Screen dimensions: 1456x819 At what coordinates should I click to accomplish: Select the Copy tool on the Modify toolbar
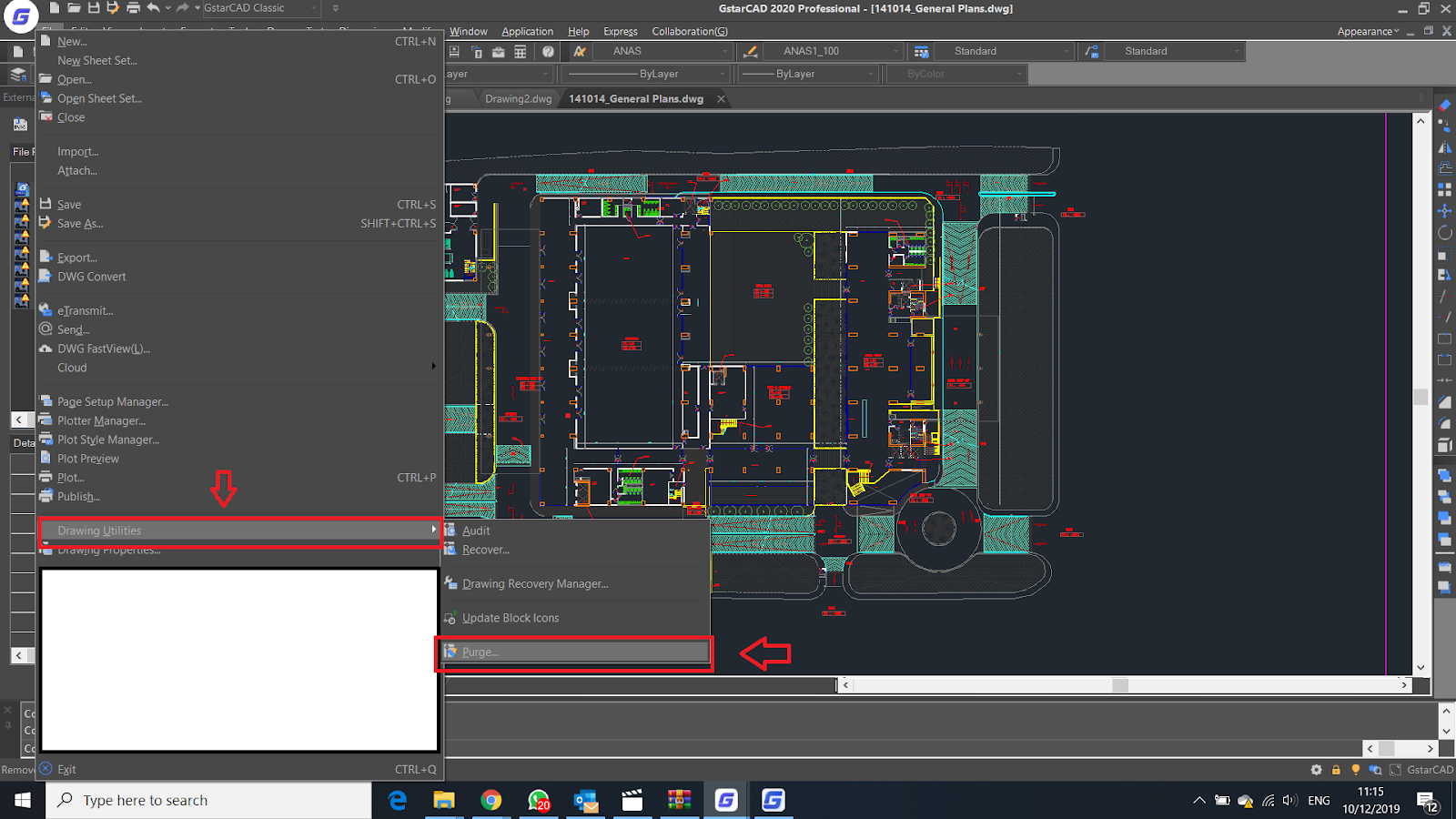click(x=1445, y=127)
